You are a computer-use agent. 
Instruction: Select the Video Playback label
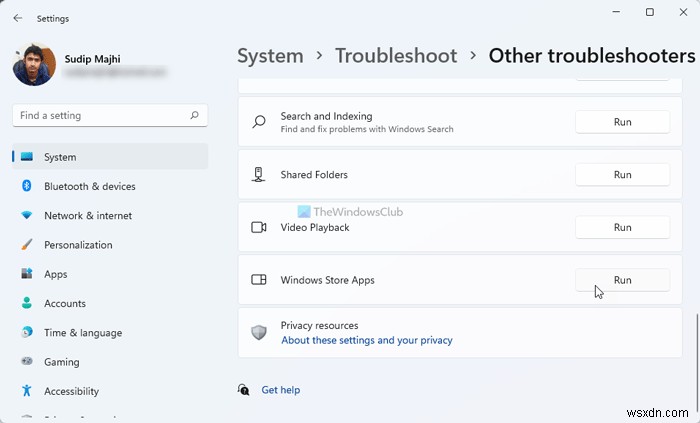coord(315,228)
